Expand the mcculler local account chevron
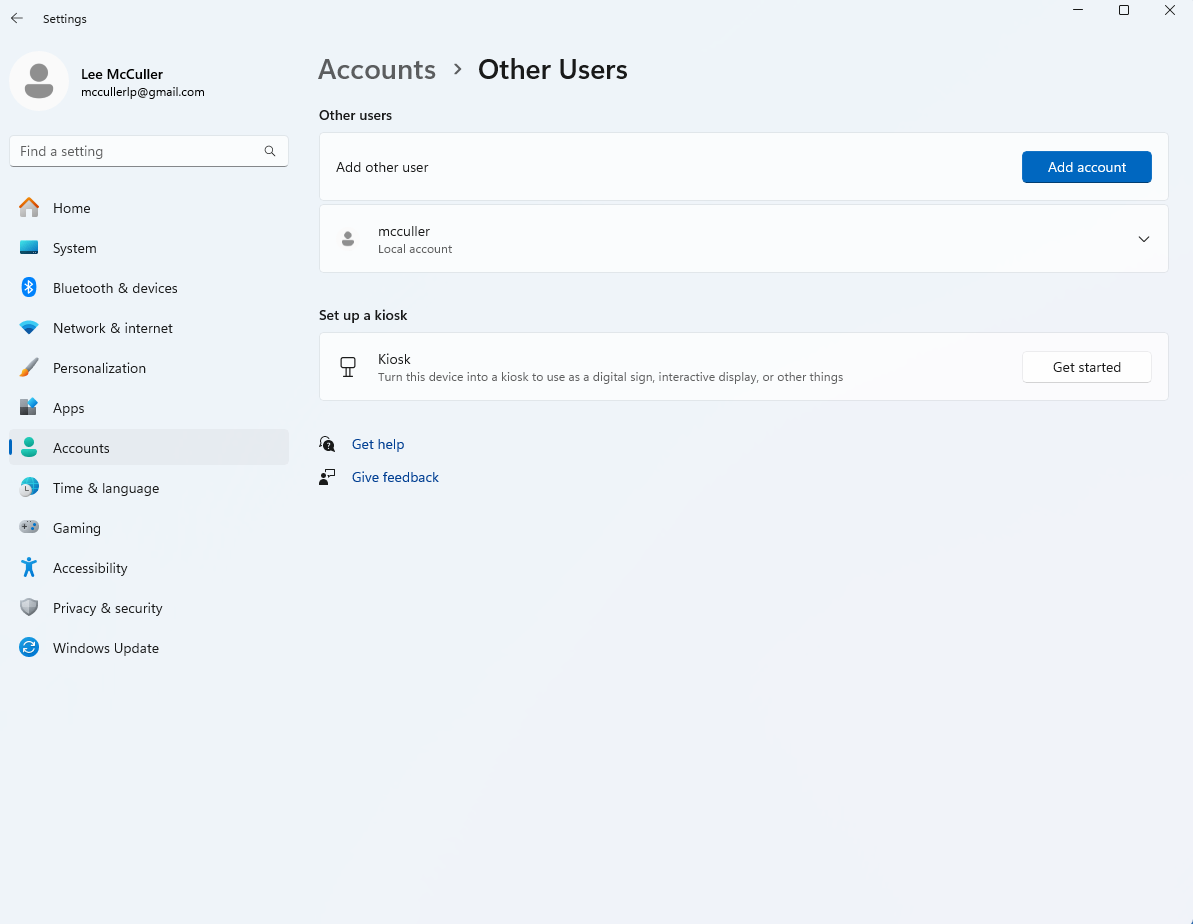Viewport: 1193px width, 924px height. [x=1143, y=239]
